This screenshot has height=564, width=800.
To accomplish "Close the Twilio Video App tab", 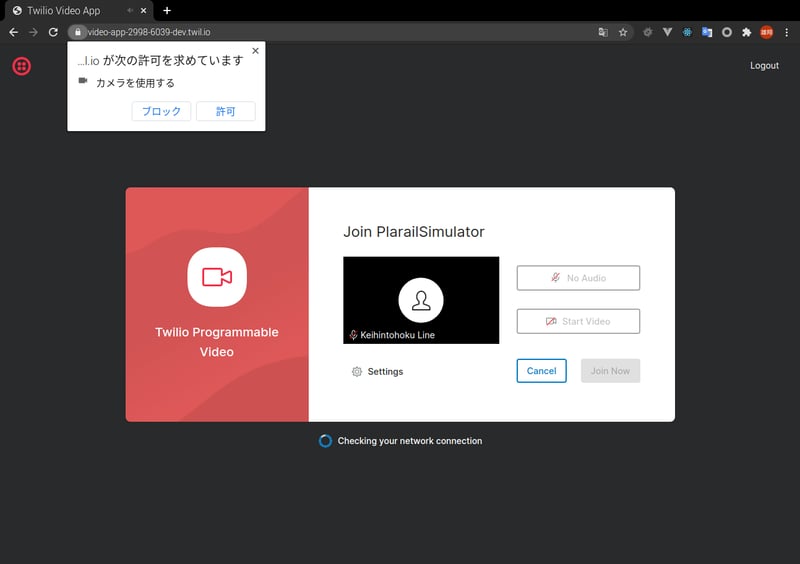I will (143, 11).
